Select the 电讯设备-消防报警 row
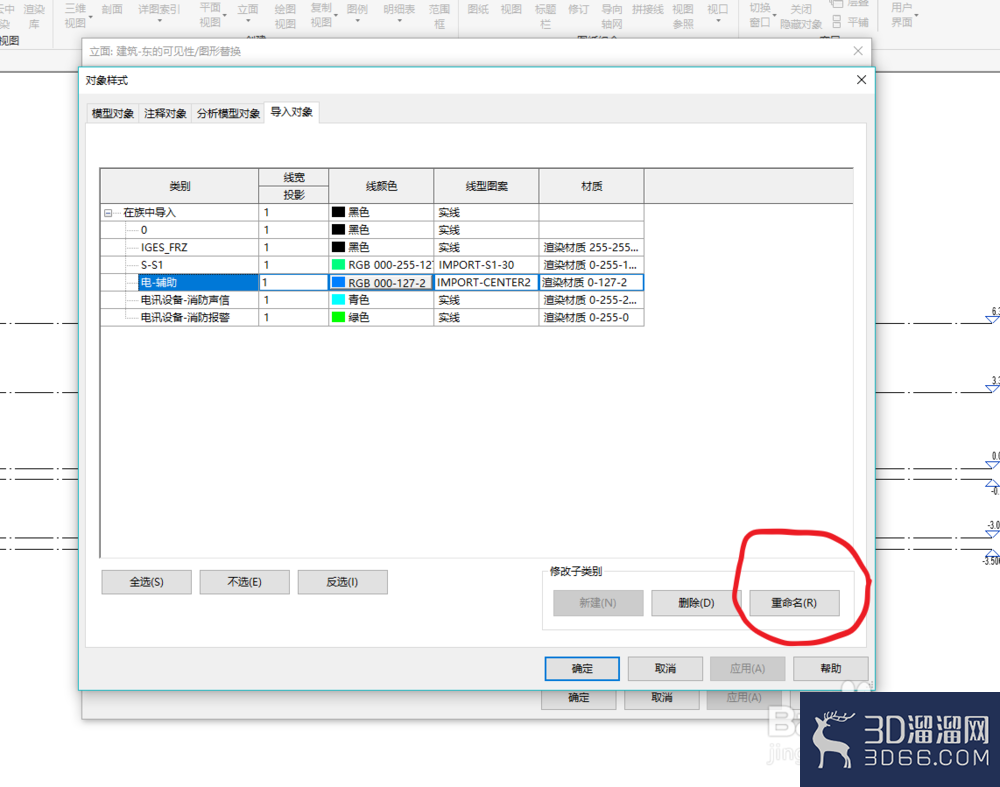The height and width of the screenshot is (787, 1000). point(185,317)
